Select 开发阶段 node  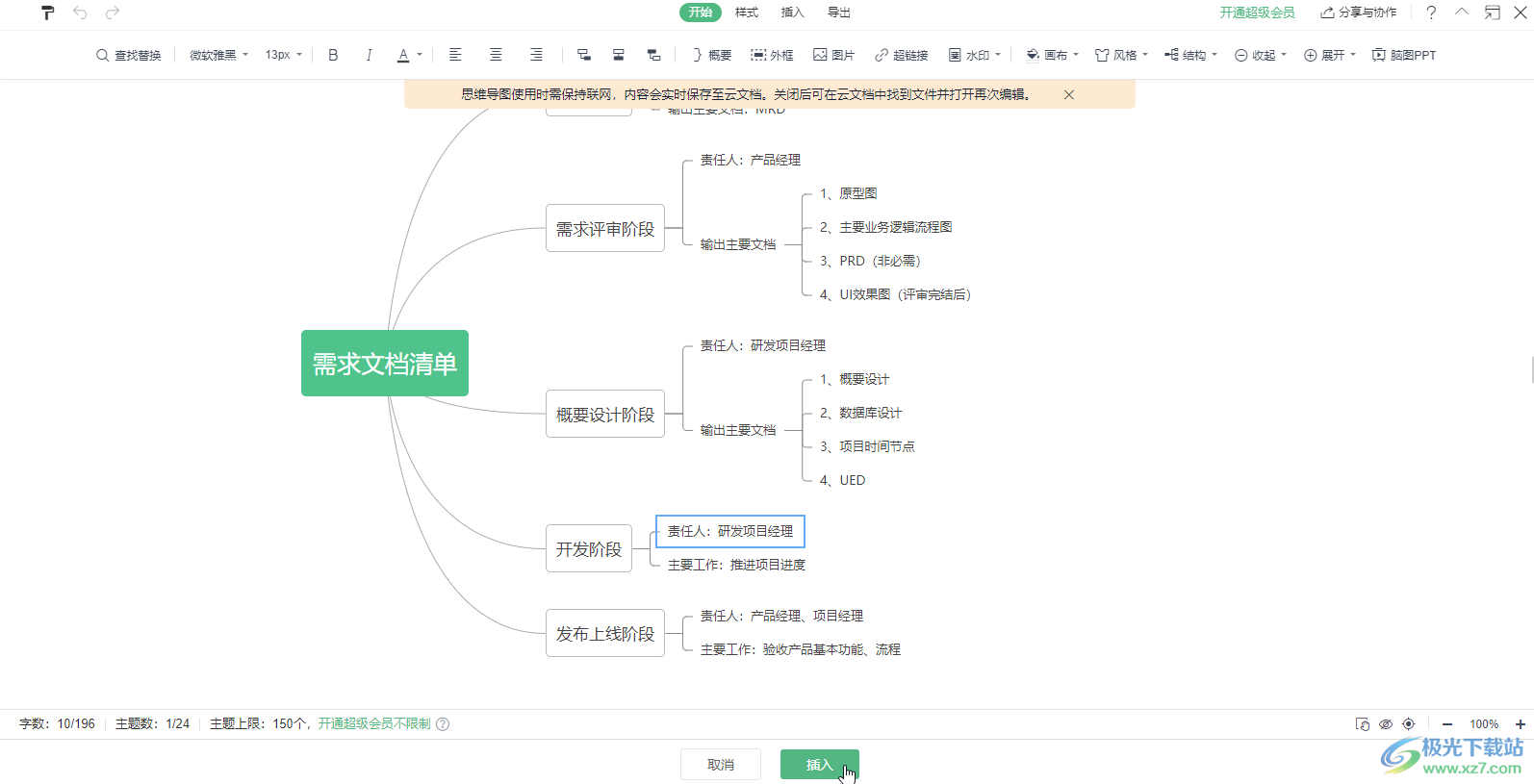click(x=589, y=549)
